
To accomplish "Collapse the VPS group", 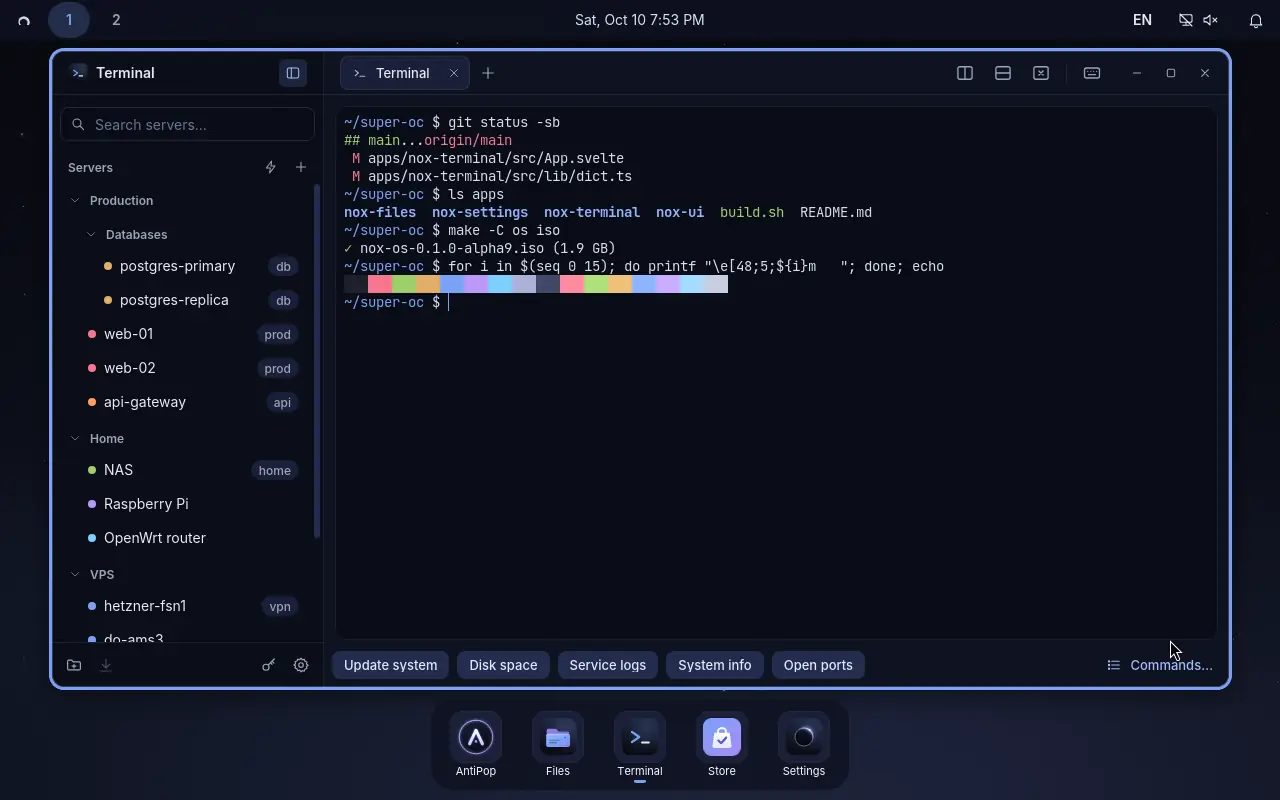I will pyautogui.click(x=75, y=575).
